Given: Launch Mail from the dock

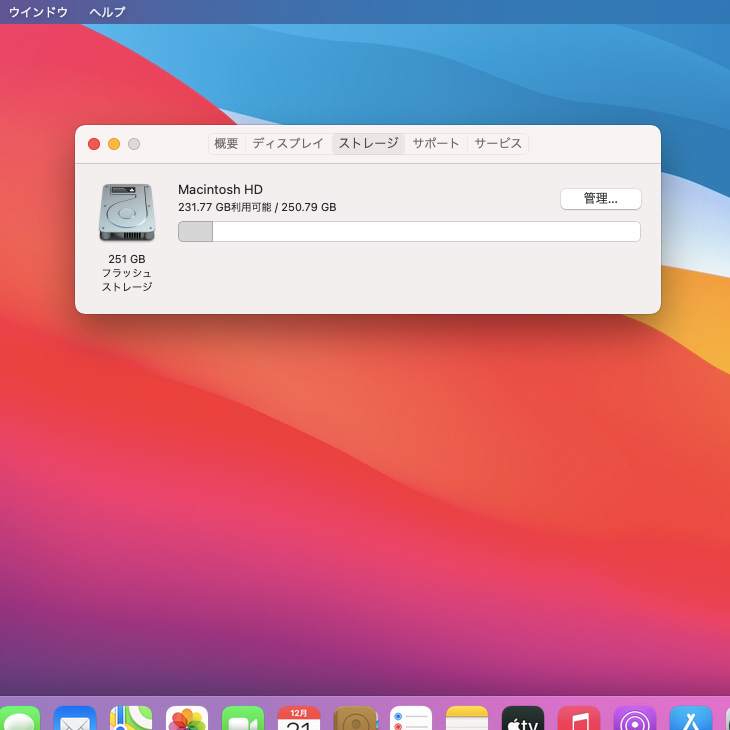Looking at the screenshot, I should (74, 720).
